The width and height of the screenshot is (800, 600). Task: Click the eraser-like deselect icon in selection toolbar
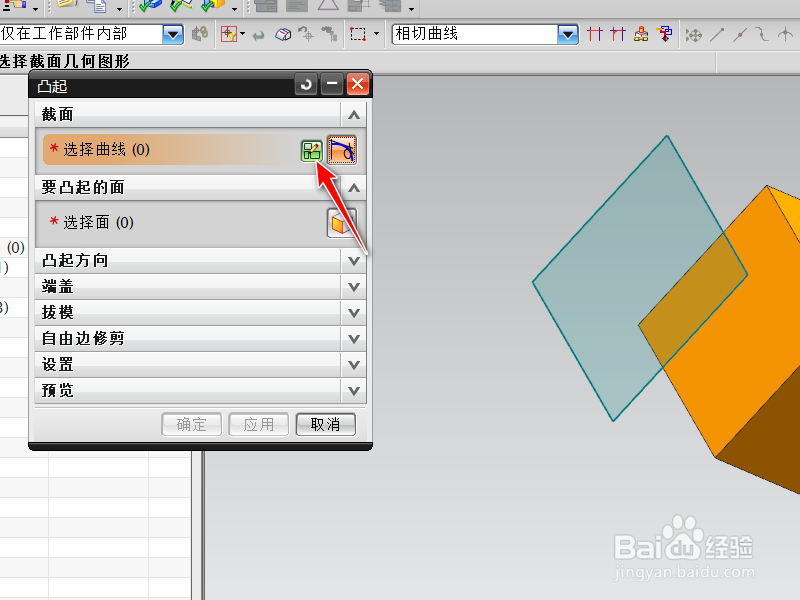pyautogui.click(x=283, y=35)
